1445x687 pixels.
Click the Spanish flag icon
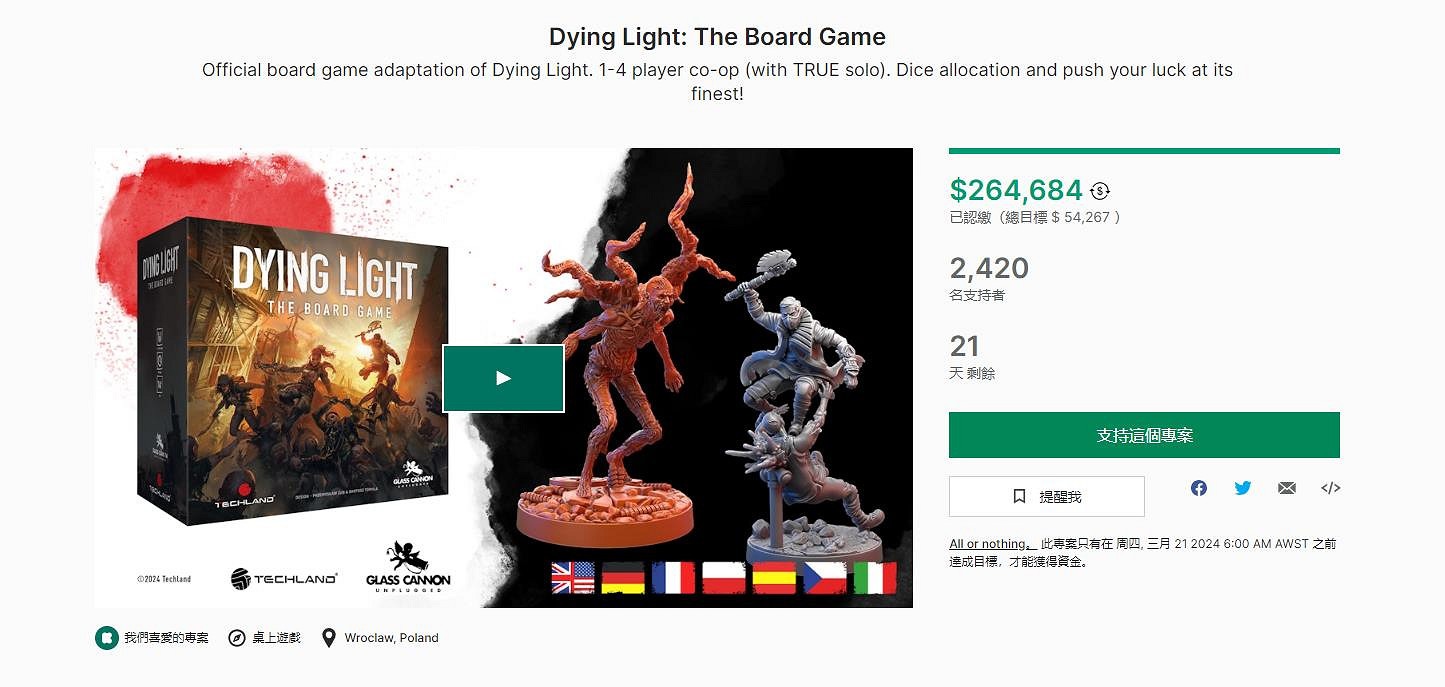(774, 577)
